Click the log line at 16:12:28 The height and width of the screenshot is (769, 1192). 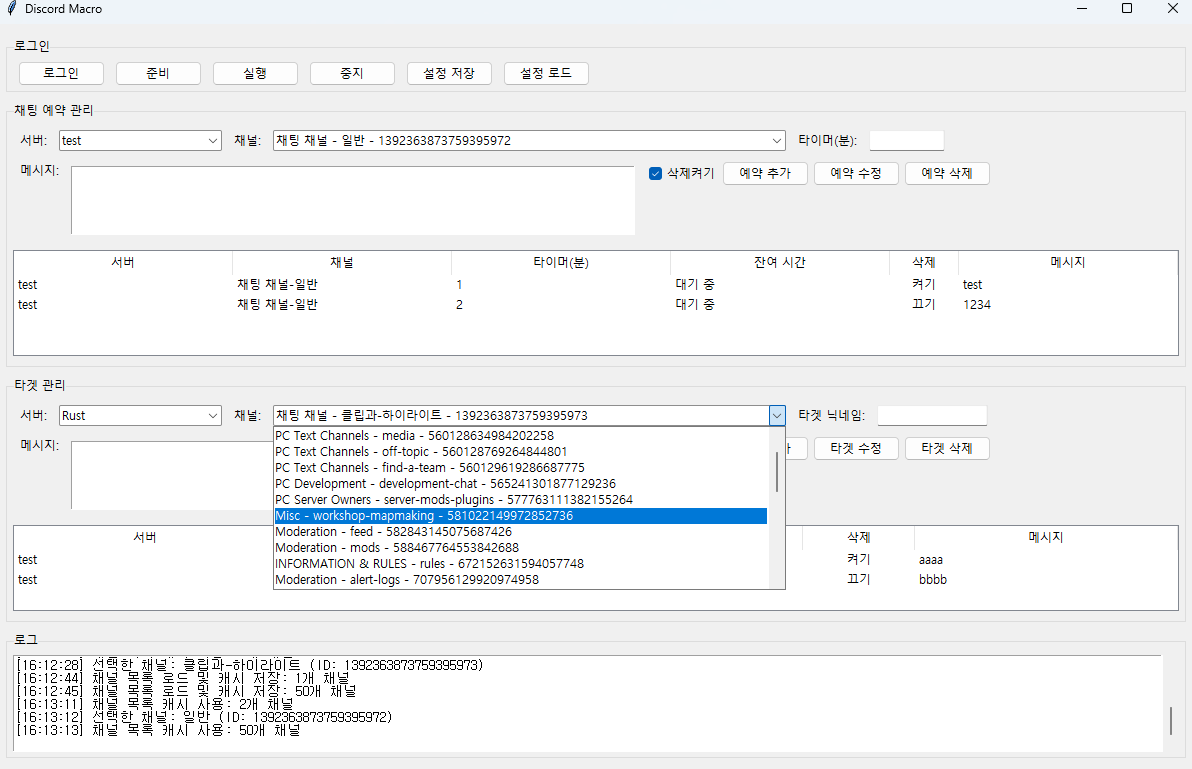tap(250, 665)
